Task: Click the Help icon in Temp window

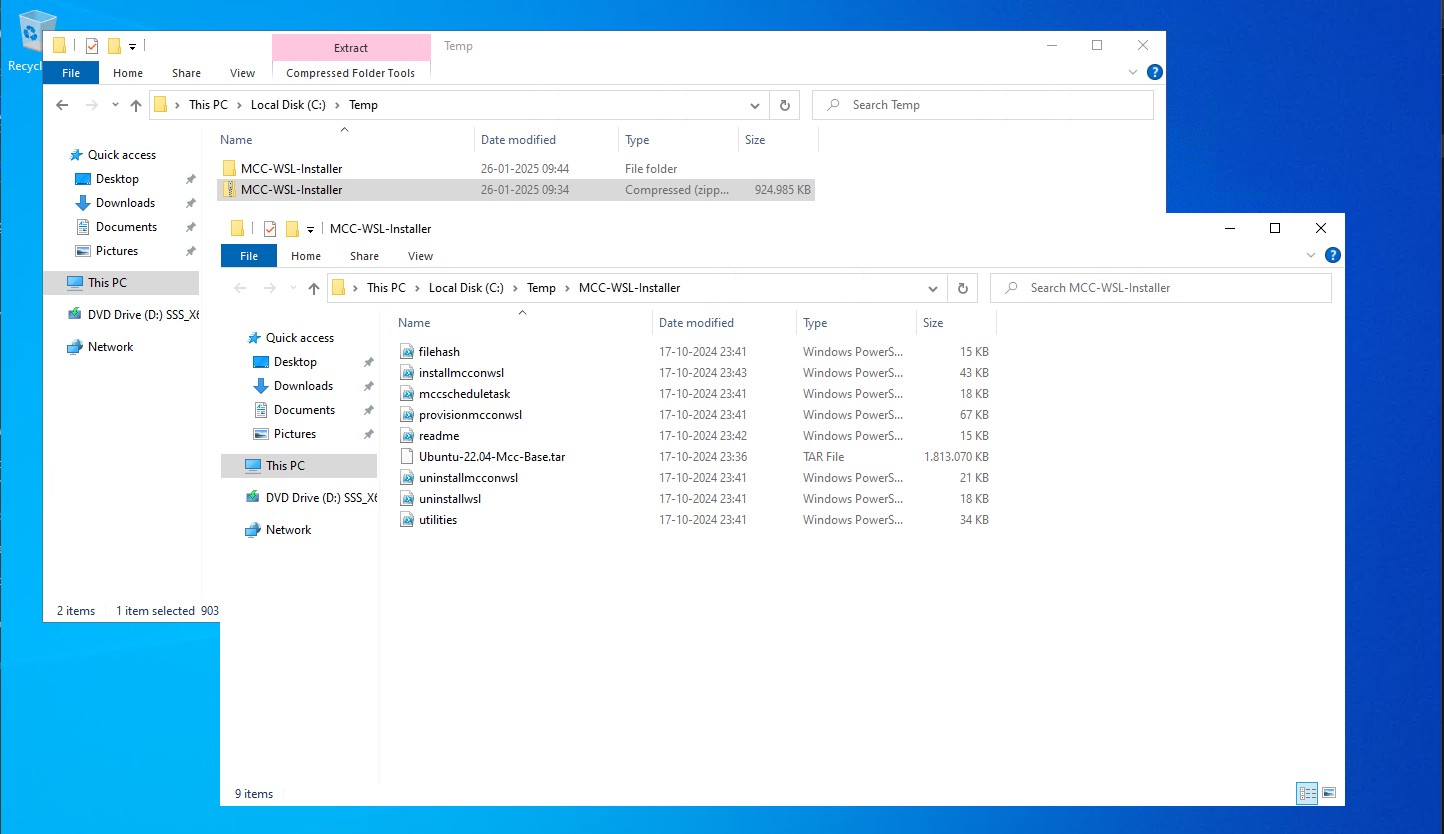Action: click(1154, 73)
